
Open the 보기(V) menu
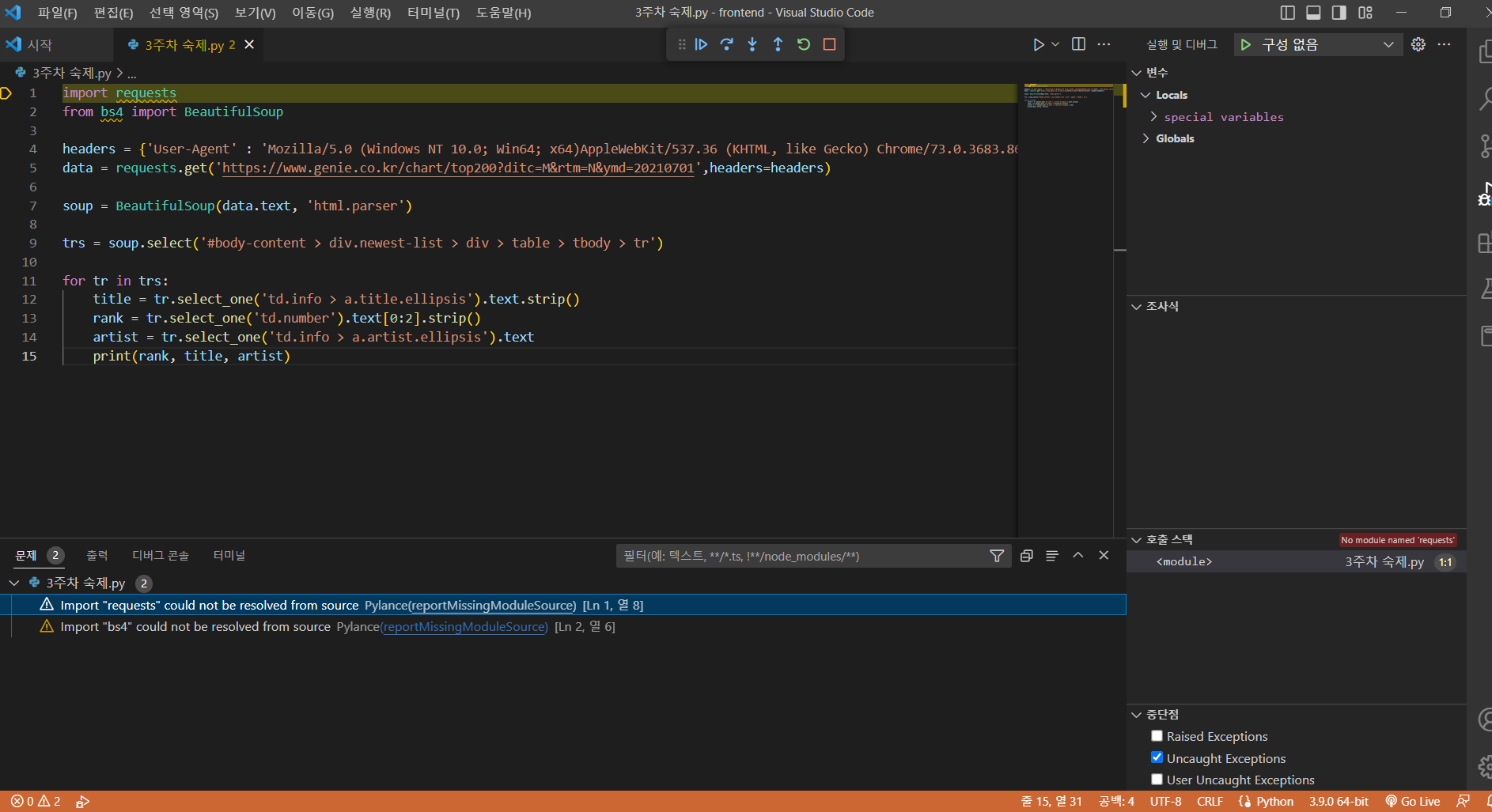pyautogui.click(x=255, y=13)
